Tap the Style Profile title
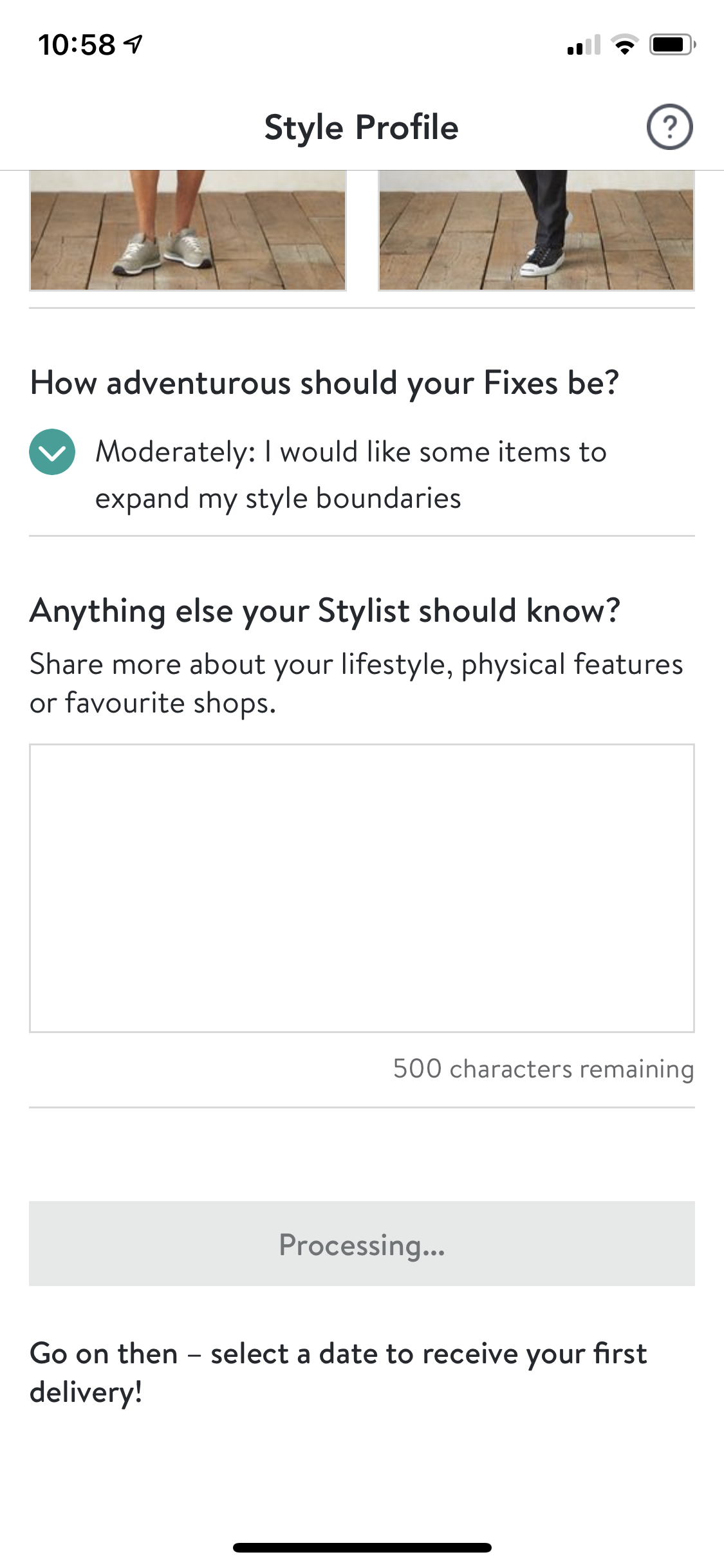 pos(361,127)
